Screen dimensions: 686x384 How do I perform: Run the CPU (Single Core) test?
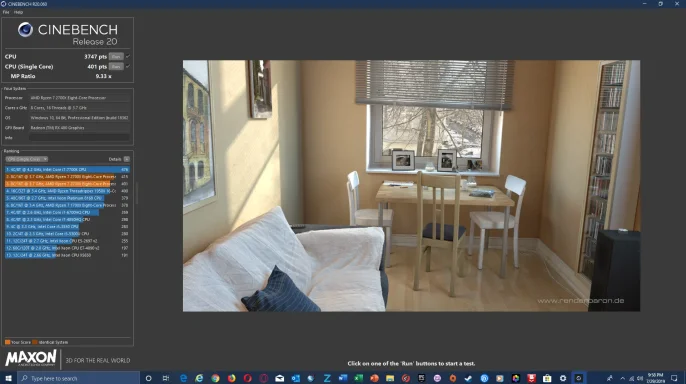116,66
